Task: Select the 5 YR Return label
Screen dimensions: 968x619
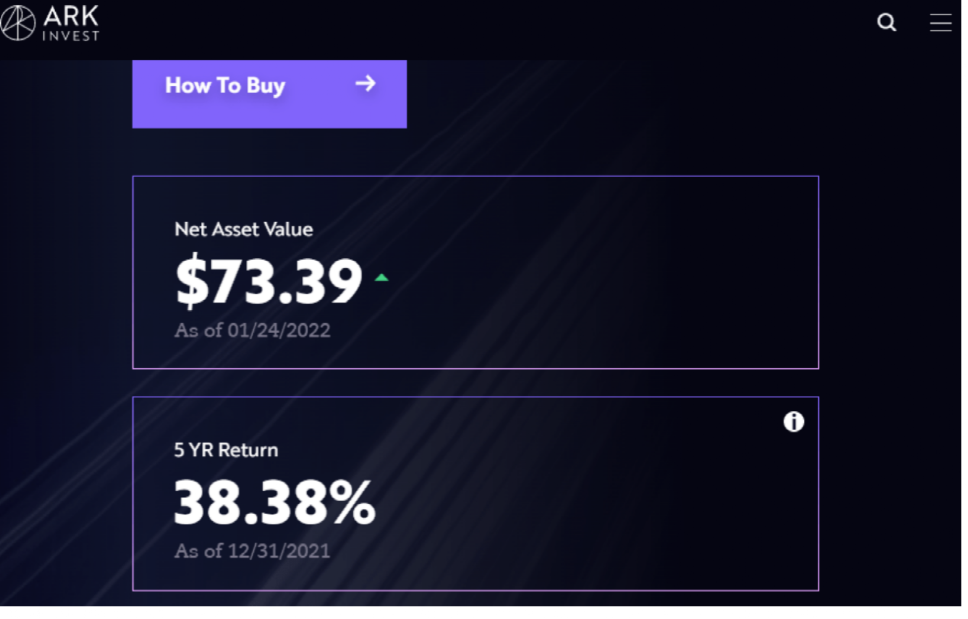Action: click(226, 450)
